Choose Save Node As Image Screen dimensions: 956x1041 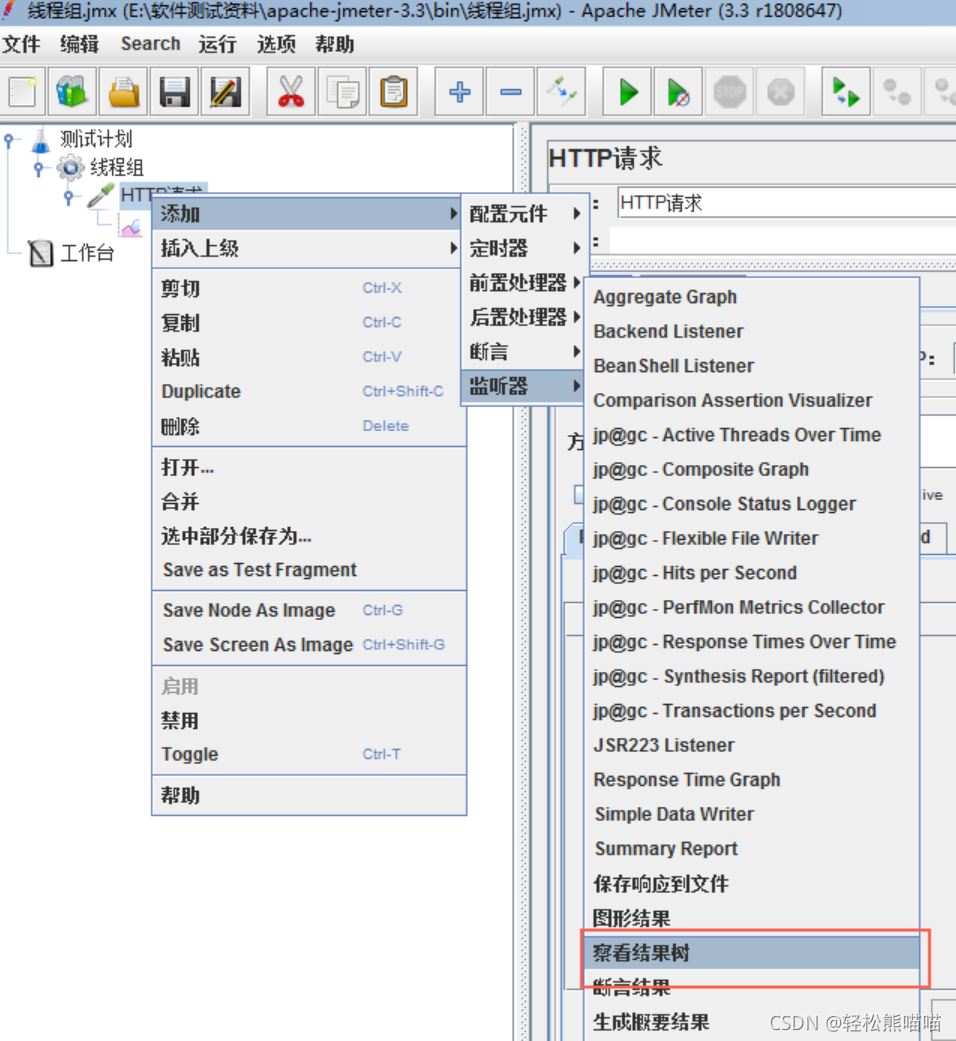308,610
